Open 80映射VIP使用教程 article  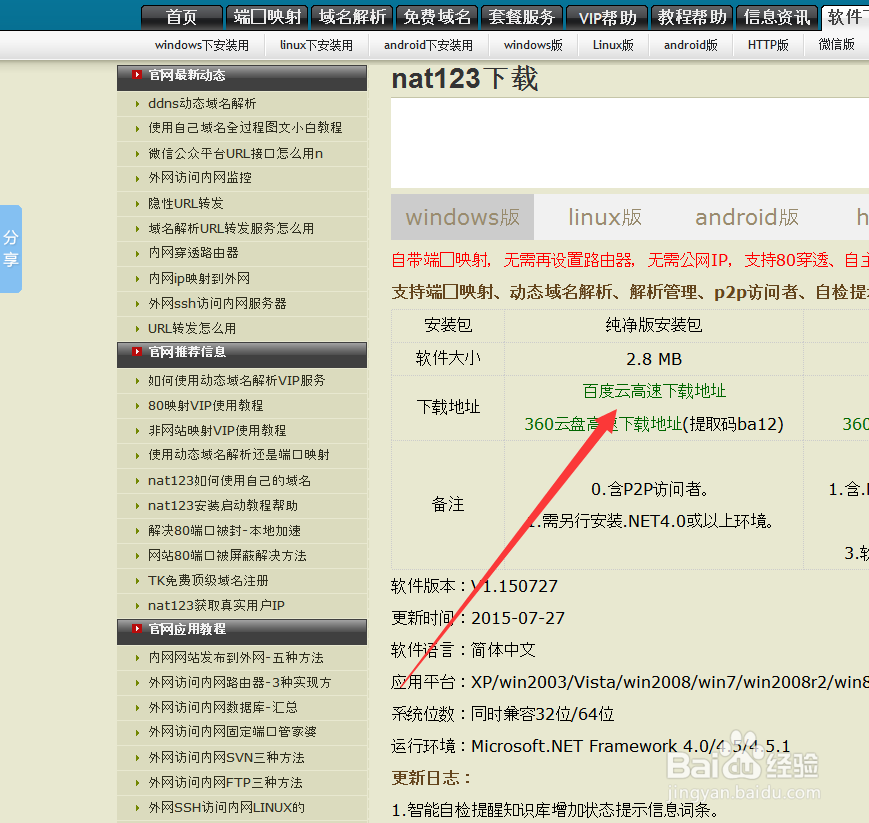[206, 406]
